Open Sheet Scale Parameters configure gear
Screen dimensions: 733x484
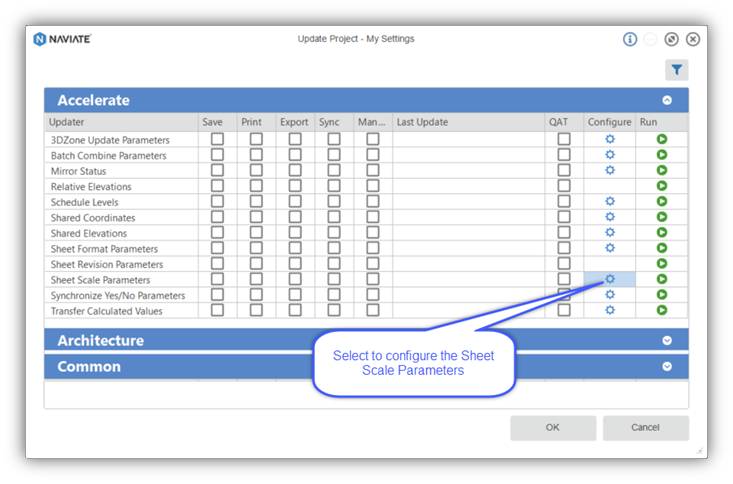(610, 279)
